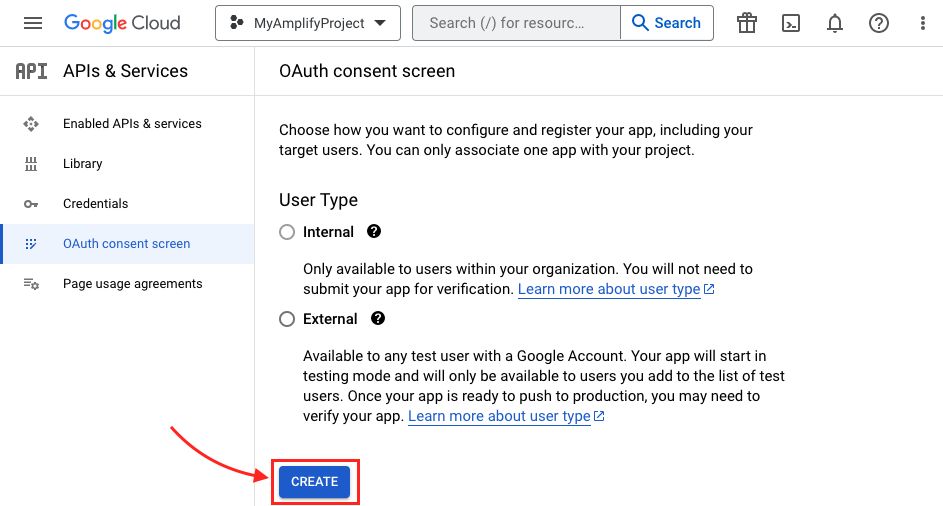Open the three-dot more options menu
This screenshot has width=943, height=506.
point(922,23)
